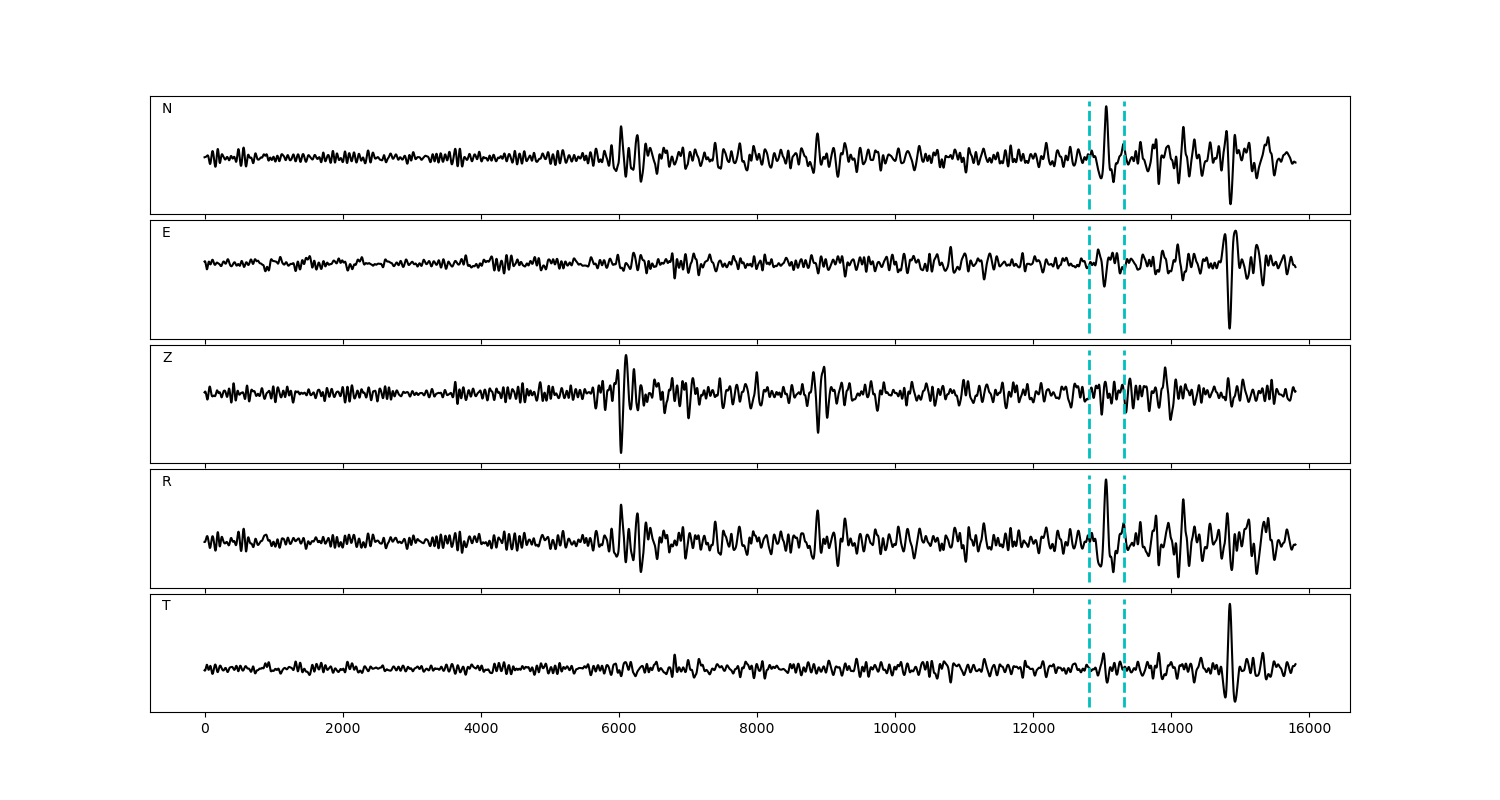
Task: Select the "Z" component panel label
Action: click(x=167, y=358)
